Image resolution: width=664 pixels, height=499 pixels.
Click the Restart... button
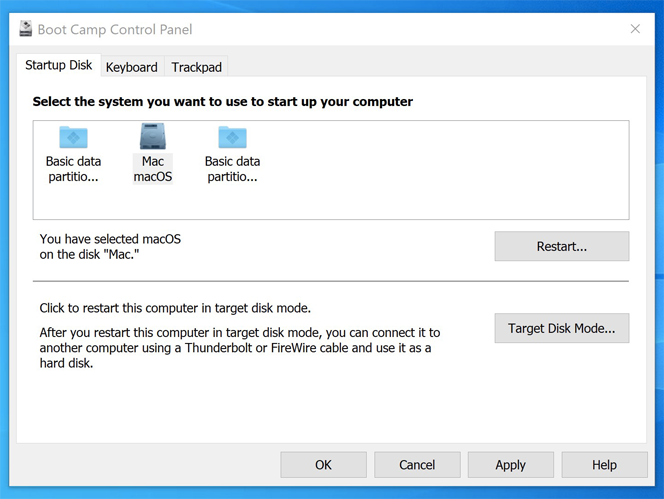(x=562, y=246)
